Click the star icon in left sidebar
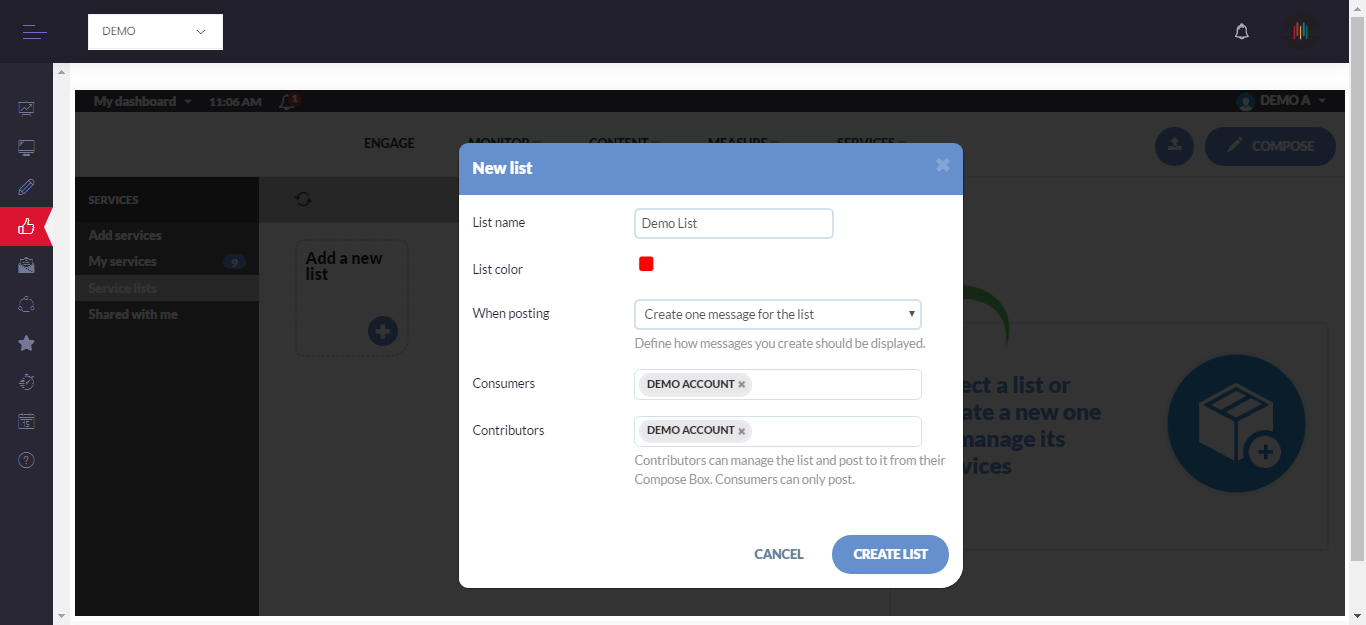The height and width of the screenshot is (625, 1366). point(27,343)
